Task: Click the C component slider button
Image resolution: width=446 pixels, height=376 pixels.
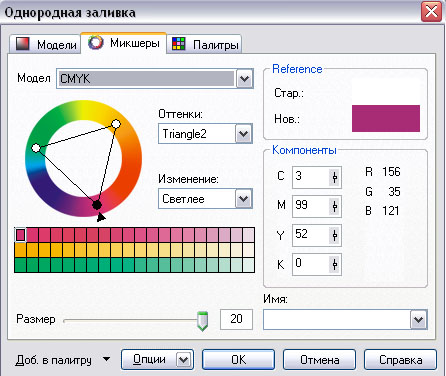Action: pos(335,177)
